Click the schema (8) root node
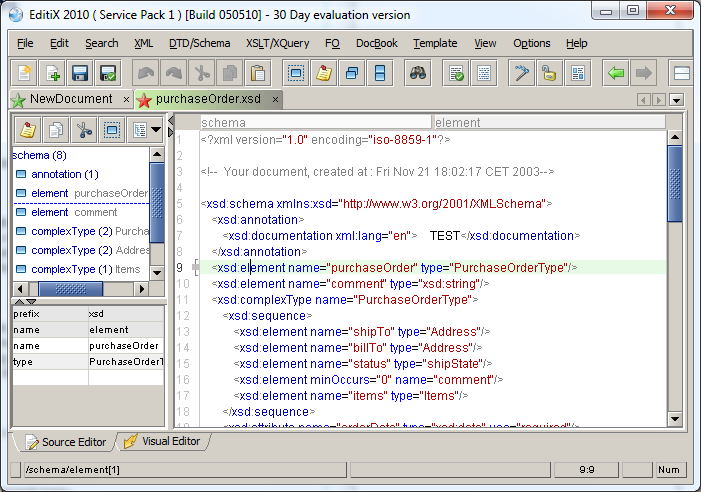 pyautogui.click(x=39, y=156)
